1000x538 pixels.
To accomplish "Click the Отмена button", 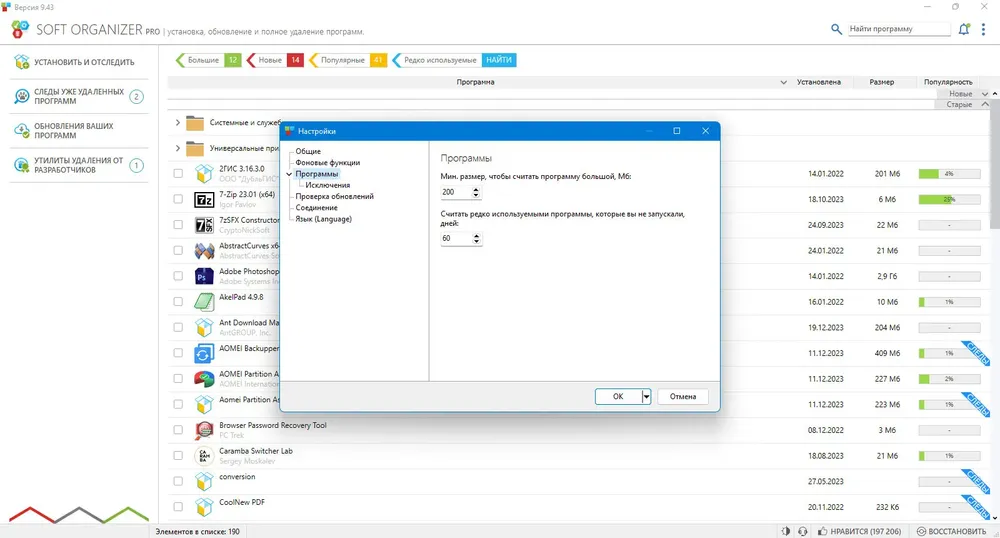I will tap(682, 396).
